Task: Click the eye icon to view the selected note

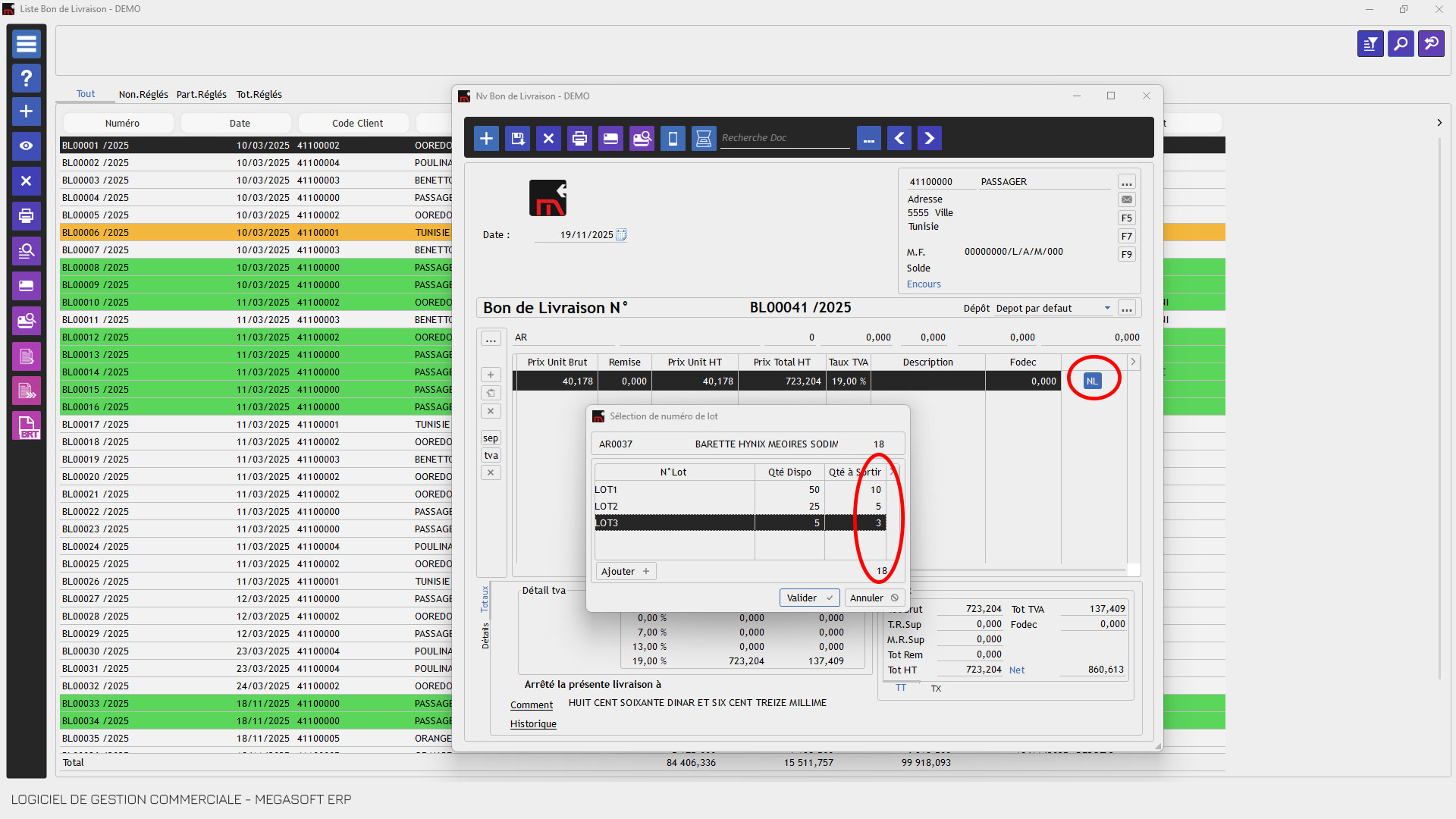Action: (26, 146)
